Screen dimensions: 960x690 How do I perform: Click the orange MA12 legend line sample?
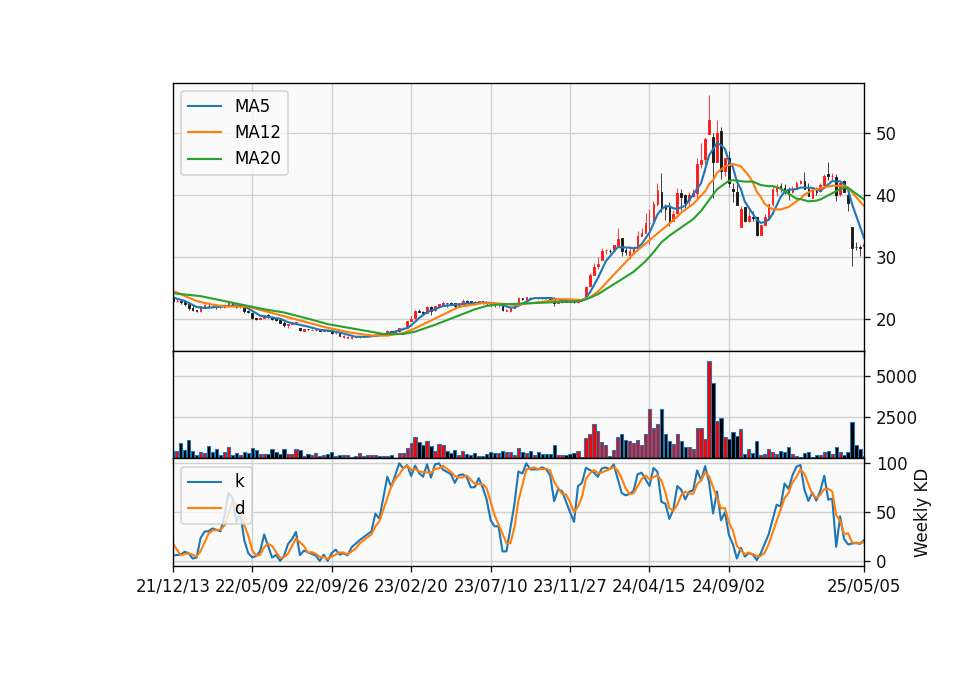click(204, 132)
